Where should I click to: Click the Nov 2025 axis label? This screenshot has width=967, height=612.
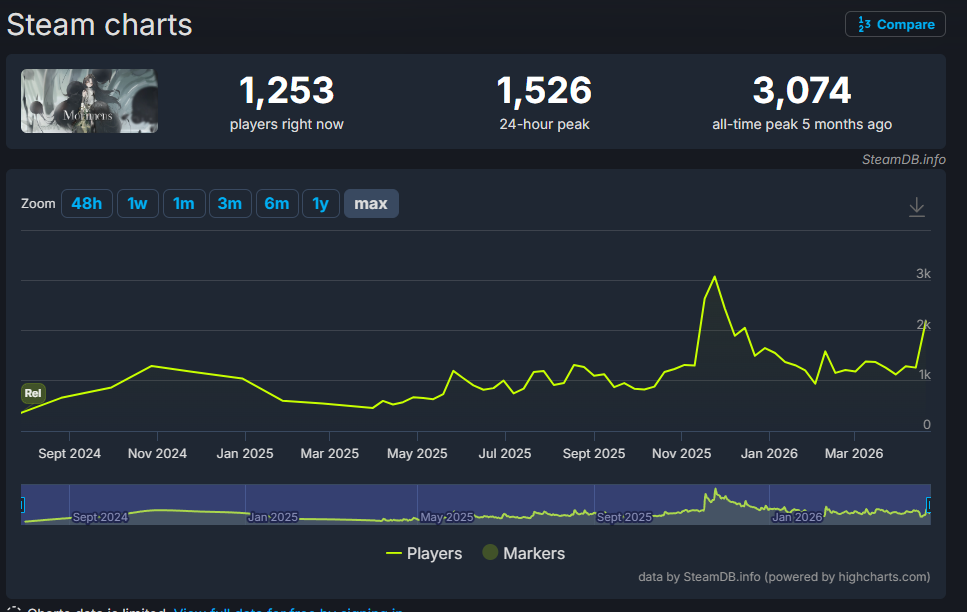click(x=681, y=453)
